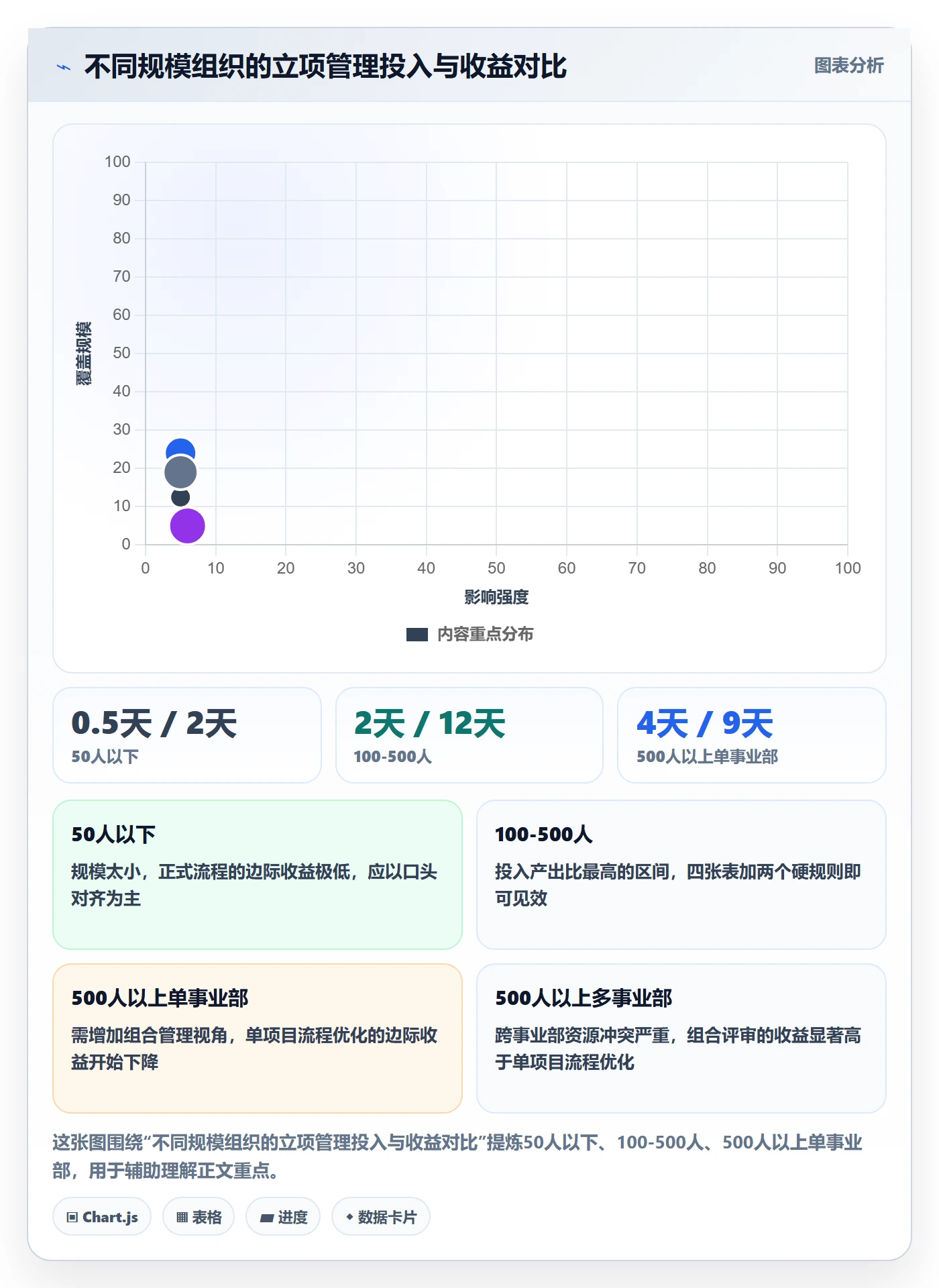Toggle the 内容重点分布 legend color box
This screenshot has height=1288, width=939.
(417, 635)
